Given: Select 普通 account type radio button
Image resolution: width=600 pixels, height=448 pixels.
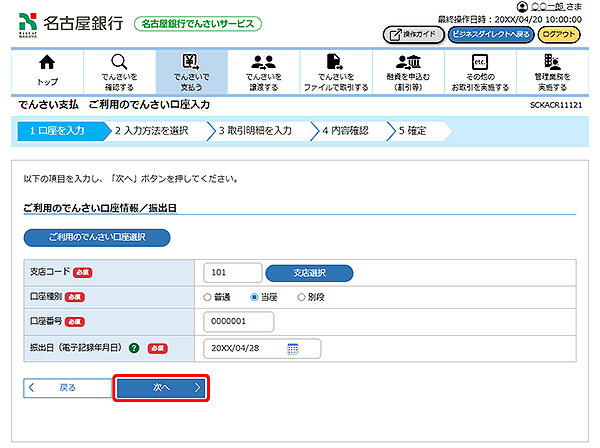Looking at the screenshot, I should (208, 297).
